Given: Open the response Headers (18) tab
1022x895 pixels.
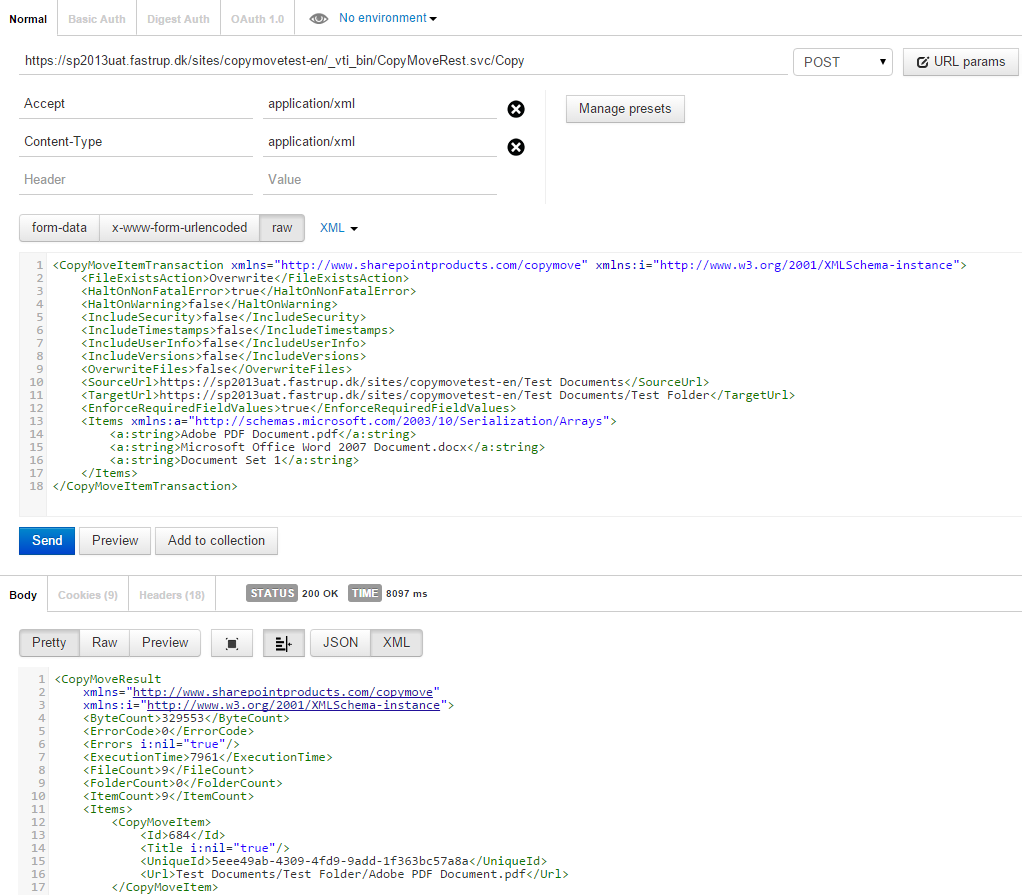Looking at the screenshot, I should pyautogui.click(x=171, y=594).
